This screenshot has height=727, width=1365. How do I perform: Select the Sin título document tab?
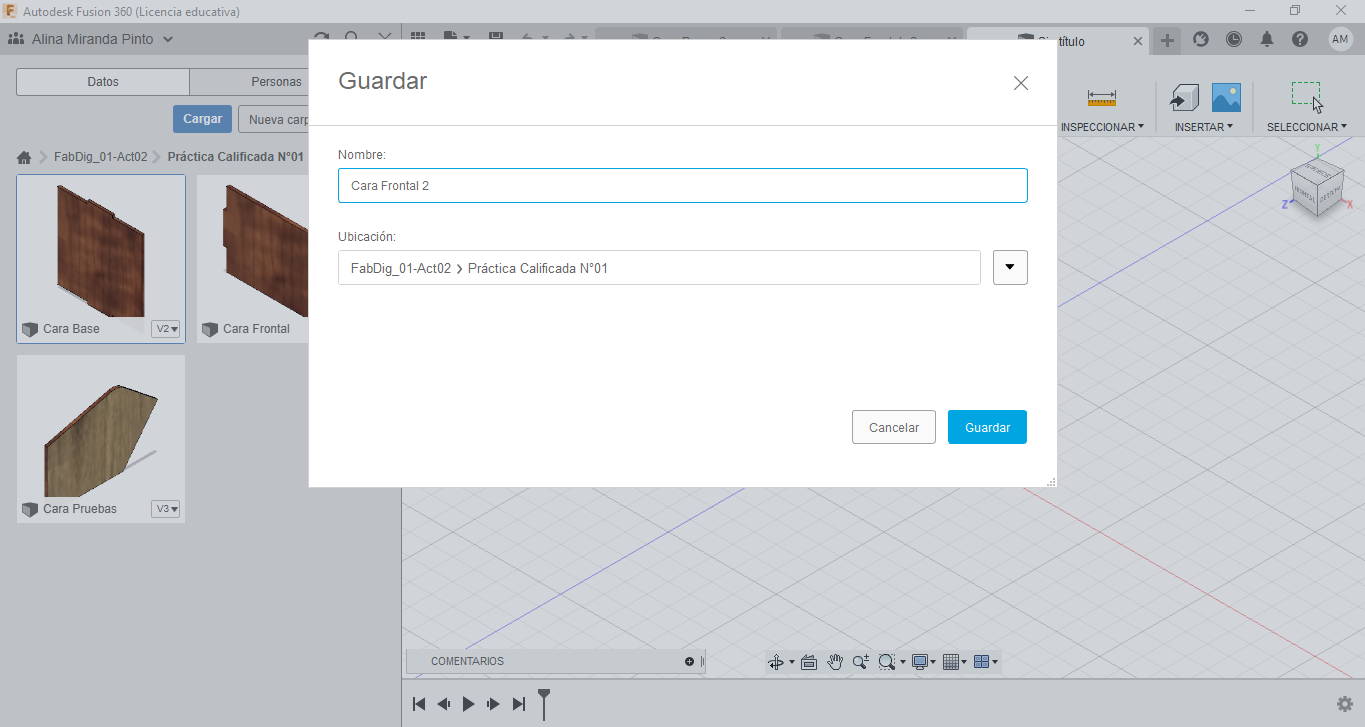(x=1058, y=41)
